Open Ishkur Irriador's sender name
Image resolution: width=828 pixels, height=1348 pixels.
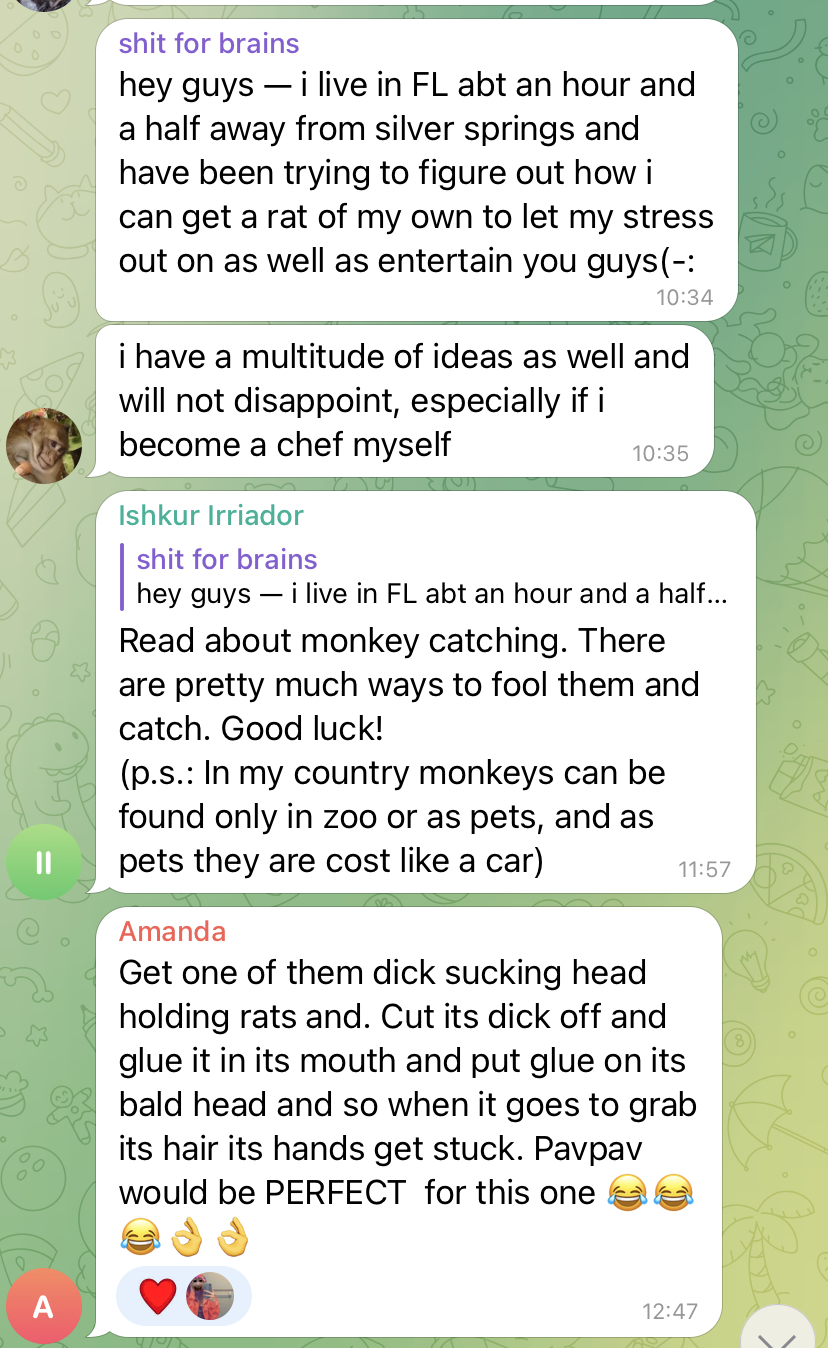tap(211, 516)
